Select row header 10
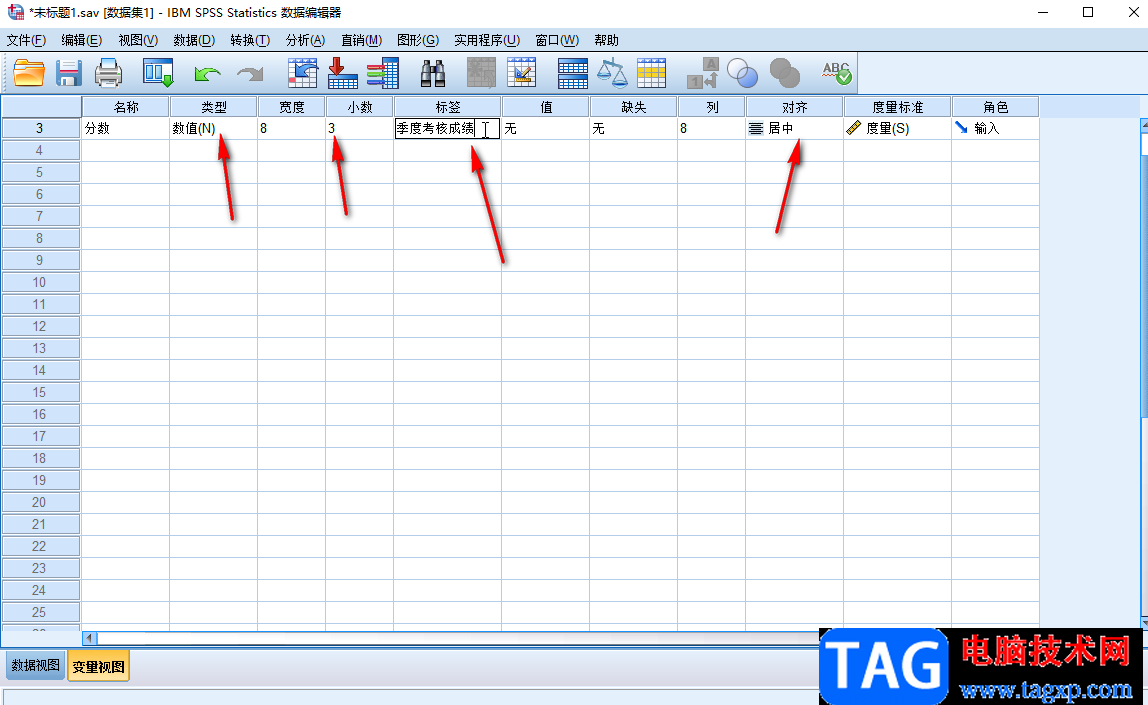 [41, 282]
